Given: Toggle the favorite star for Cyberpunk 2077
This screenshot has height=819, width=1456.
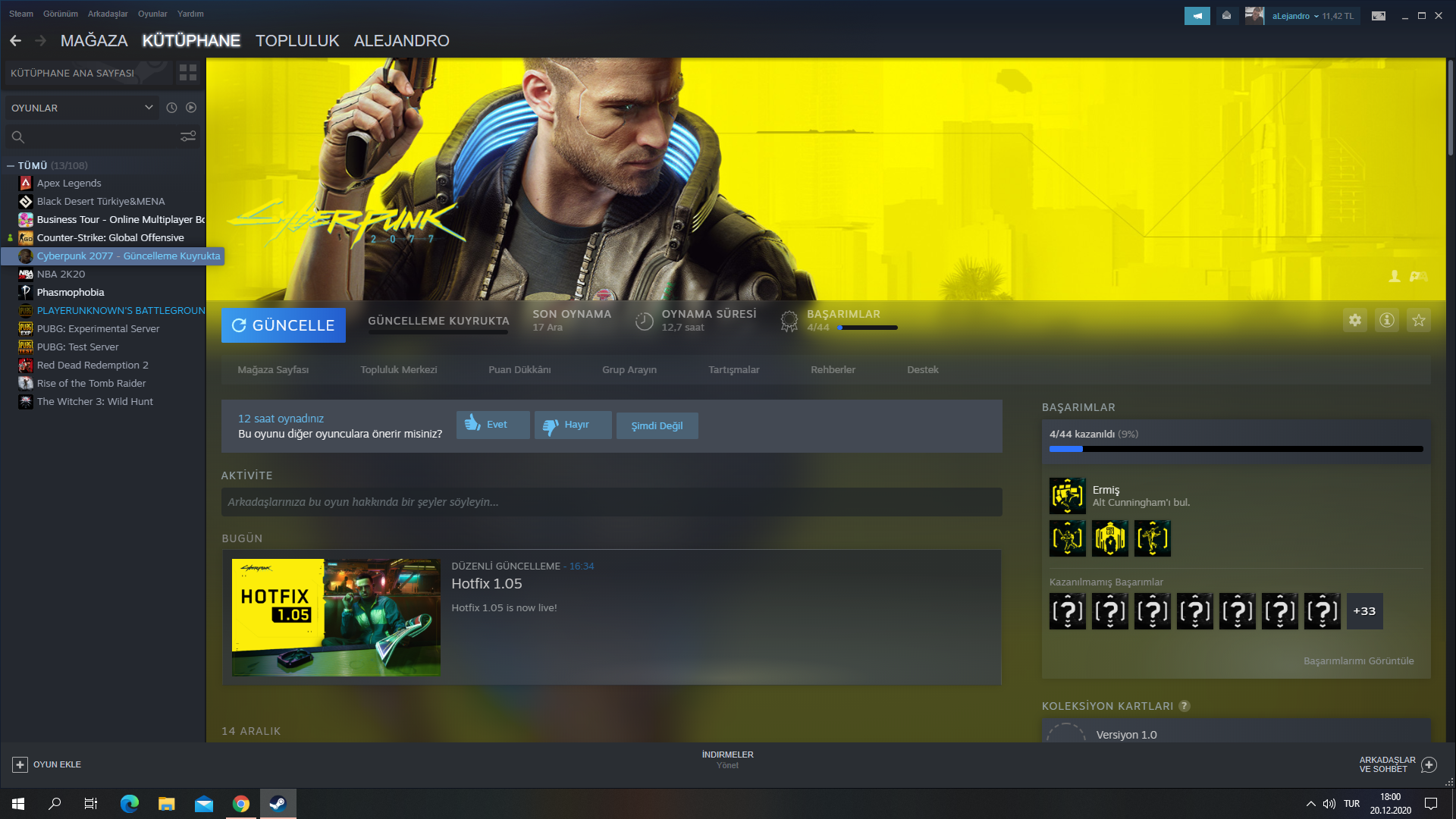Looking at the screenshot, I should (x=1419, y=320).
